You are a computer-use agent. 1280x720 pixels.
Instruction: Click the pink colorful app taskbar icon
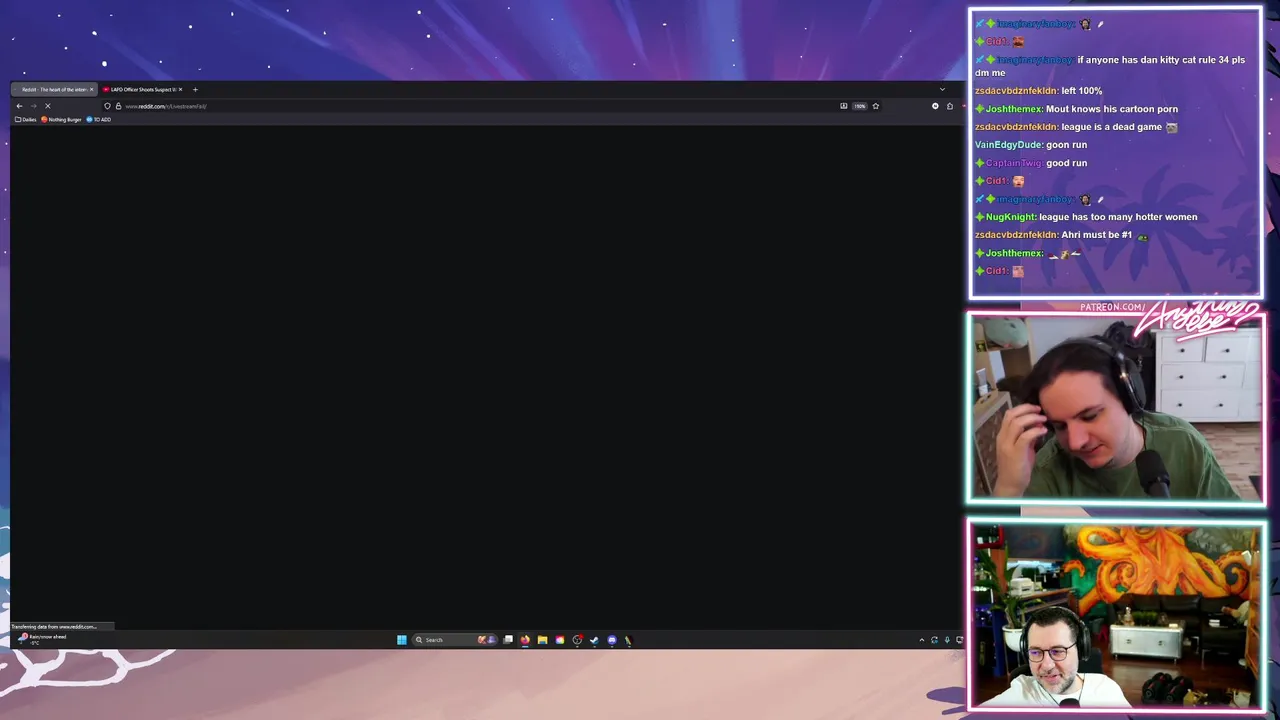pos(559,640)
